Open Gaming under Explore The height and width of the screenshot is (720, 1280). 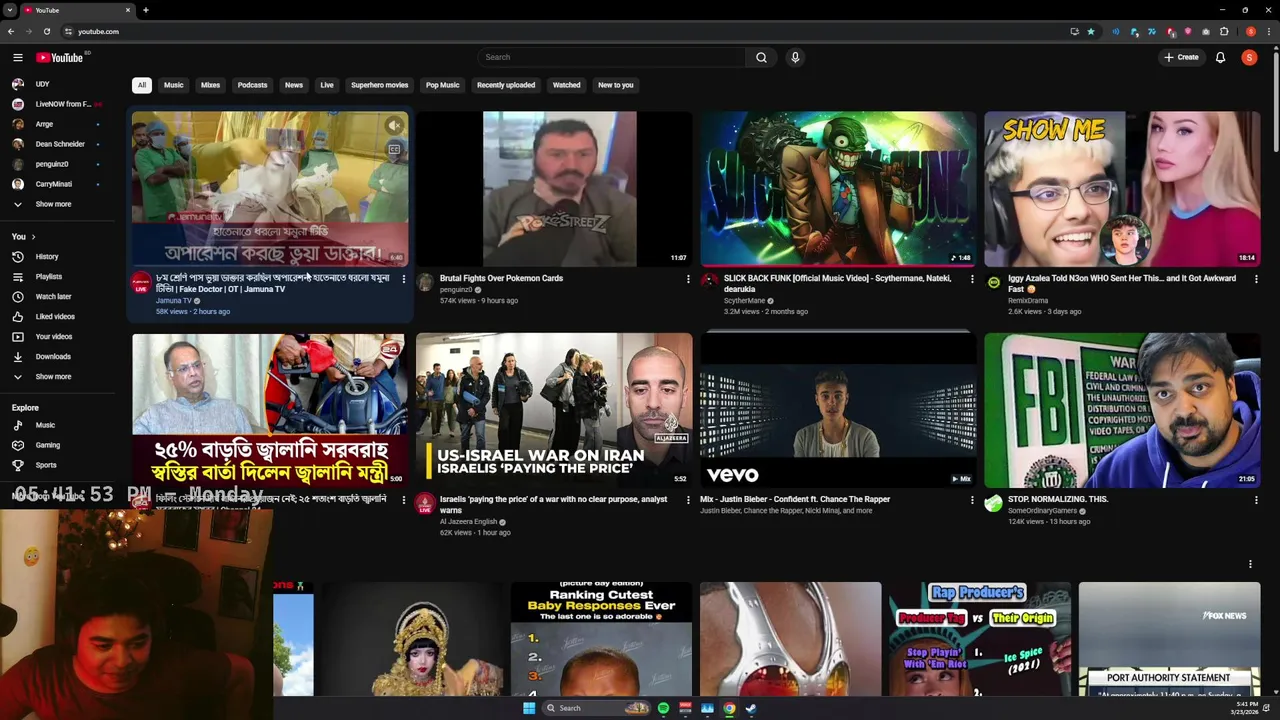48,445
